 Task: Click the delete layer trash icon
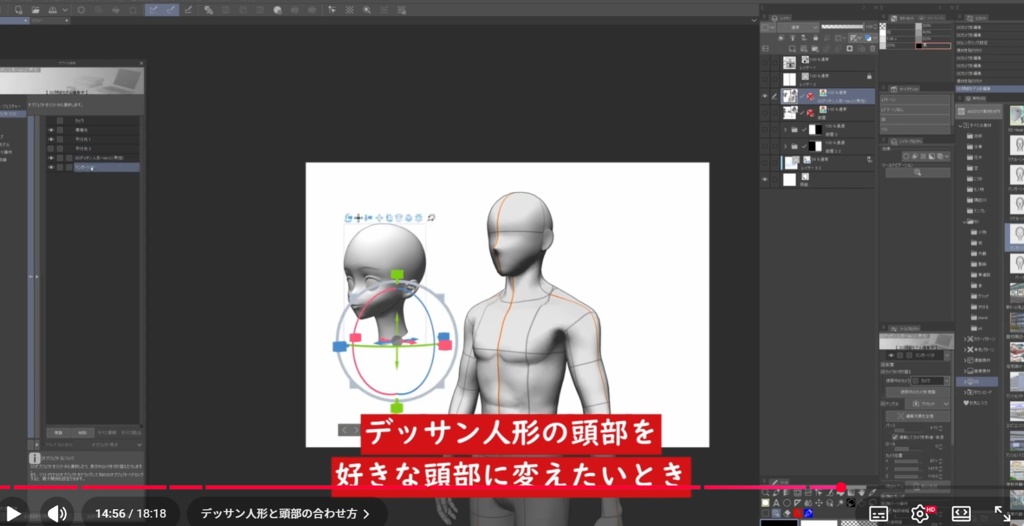pyautogui.click(x=870, y=48)
